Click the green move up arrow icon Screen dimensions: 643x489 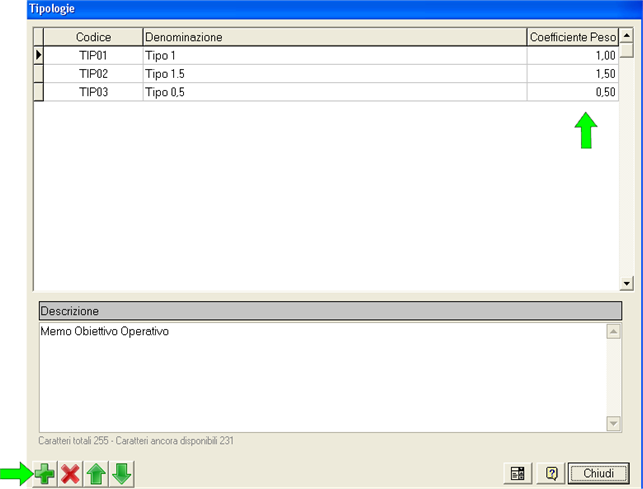[x=96, y=474]
